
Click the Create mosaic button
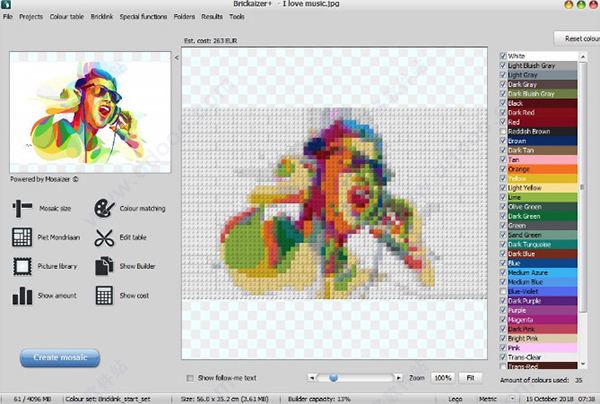[60, 358]
